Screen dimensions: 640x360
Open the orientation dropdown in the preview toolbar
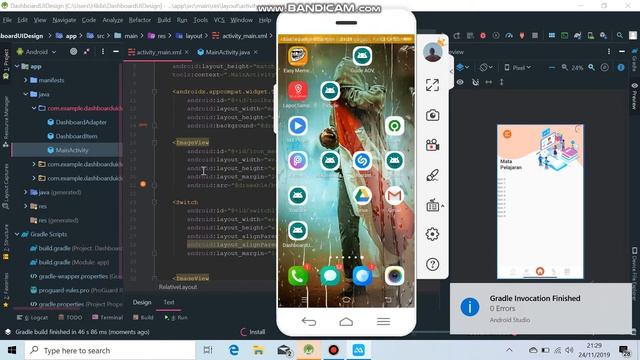pyautogui.click(x=486, y=67)
